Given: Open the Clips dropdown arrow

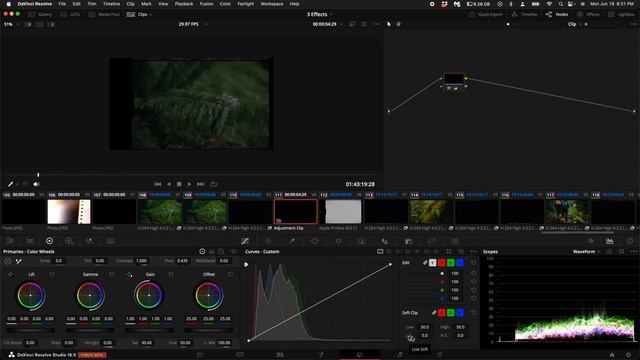Looking at the screenshot, I should tap(151, 14).
